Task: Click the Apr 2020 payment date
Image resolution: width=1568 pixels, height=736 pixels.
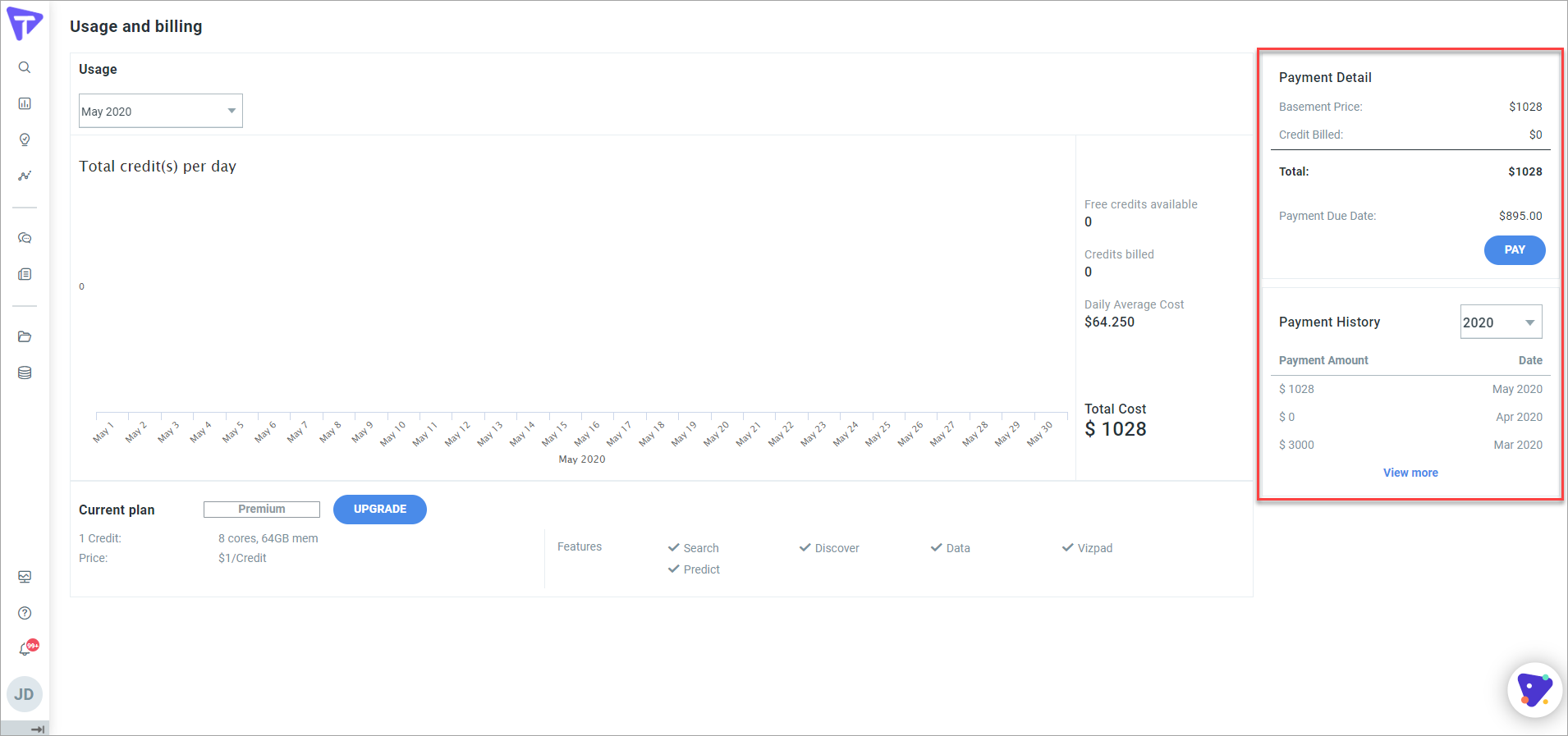Action: coord(1519,417)
